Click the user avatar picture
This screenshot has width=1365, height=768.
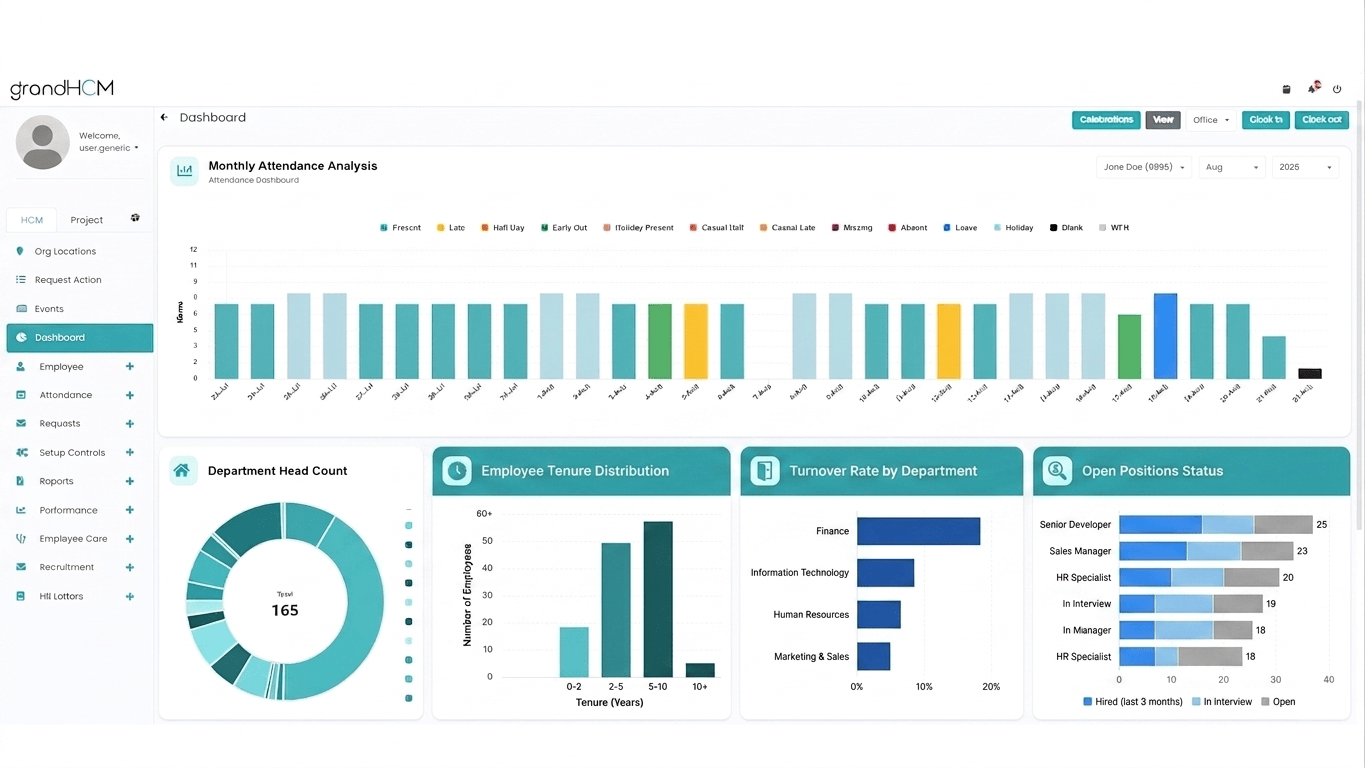(43, 142)
